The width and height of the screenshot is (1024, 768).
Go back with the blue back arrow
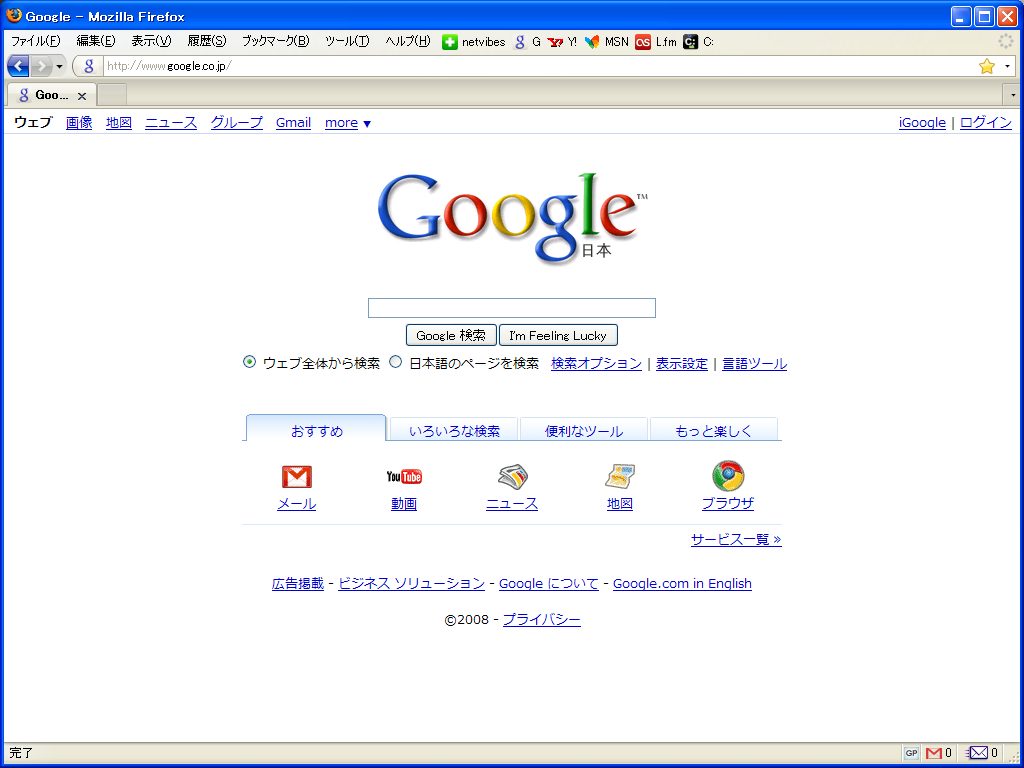coord(18,66)
